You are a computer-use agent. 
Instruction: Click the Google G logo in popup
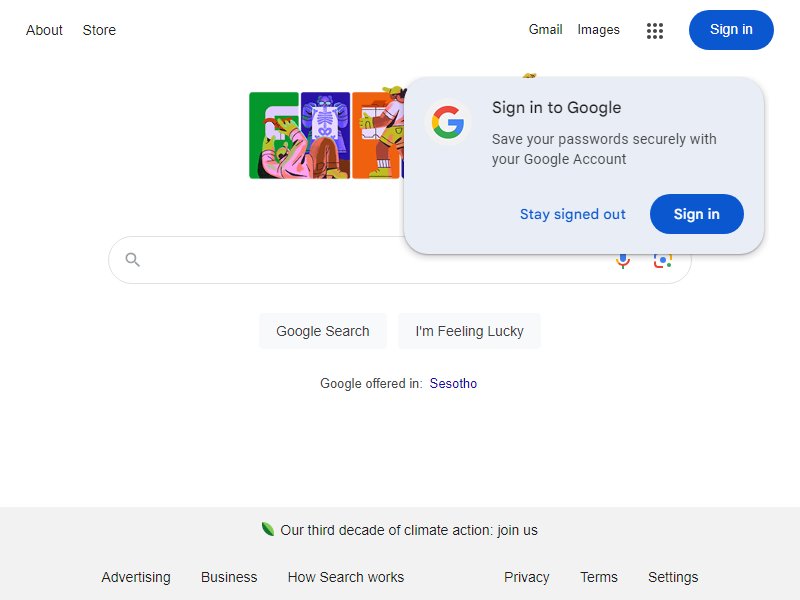tap(448, 122)
